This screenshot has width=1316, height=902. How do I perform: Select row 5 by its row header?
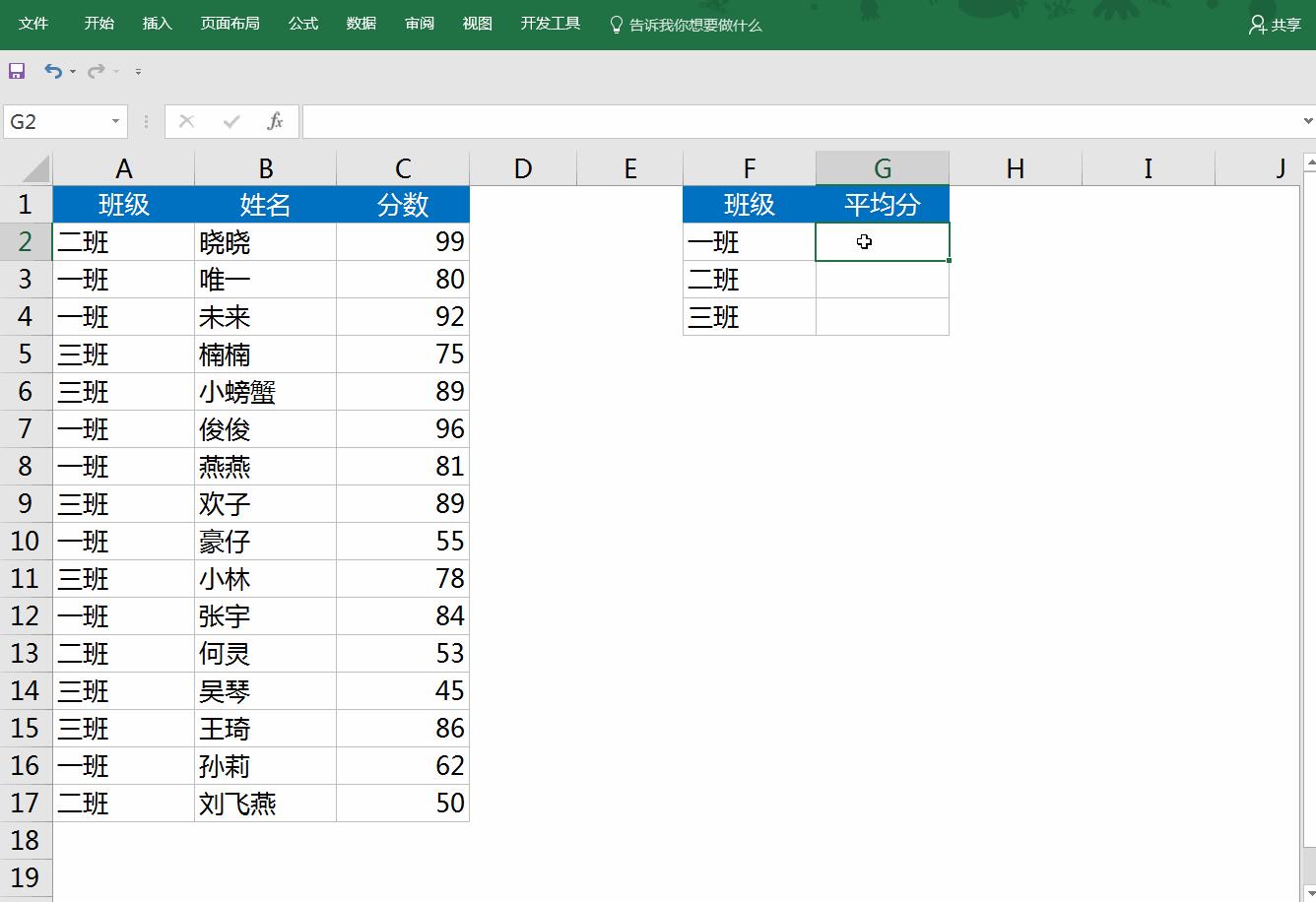click(27, 354)
